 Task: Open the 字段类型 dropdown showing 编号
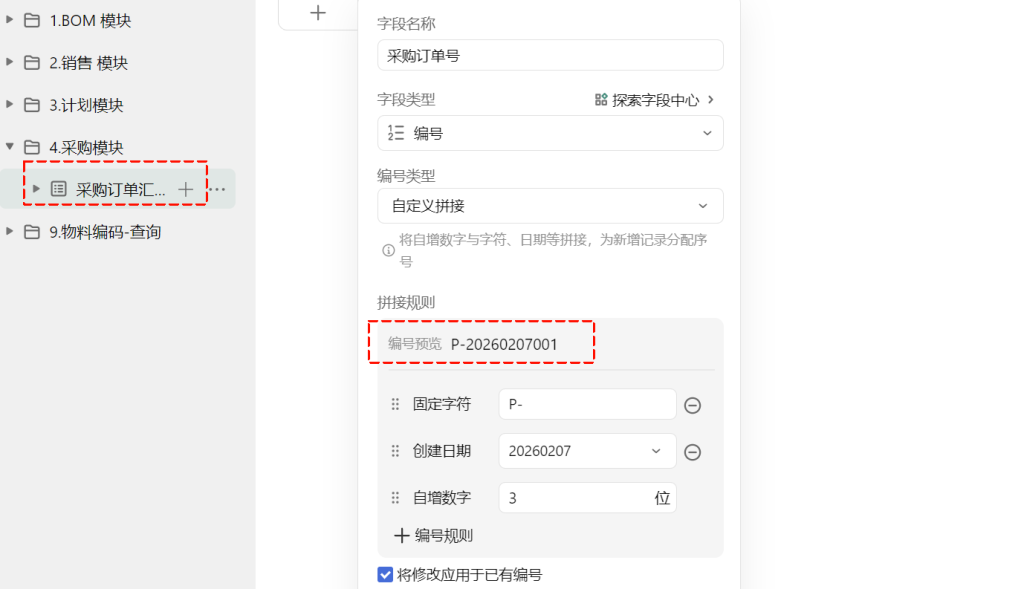pos(550,133)
